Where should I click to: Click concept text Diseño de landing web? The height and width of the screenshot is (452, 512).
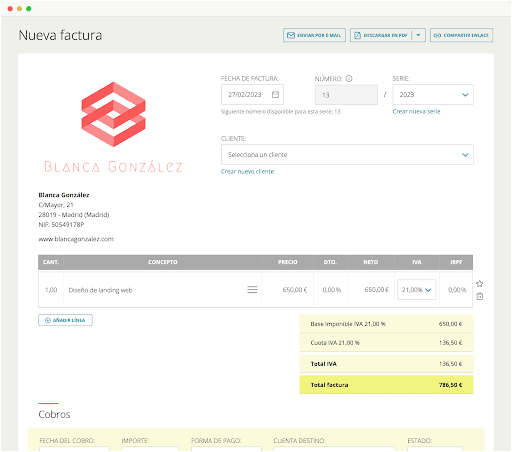click(x=100, y=290)
